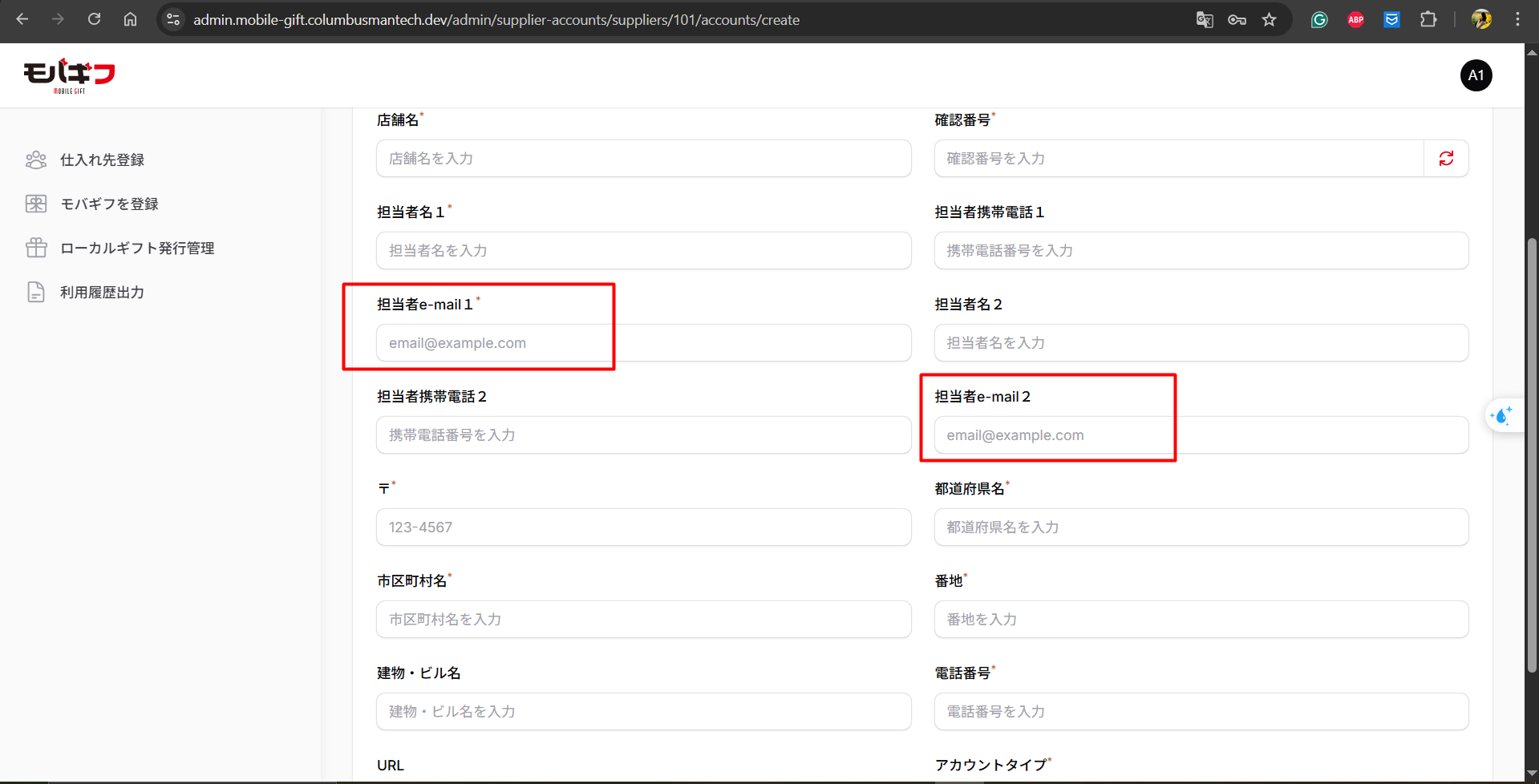Click the floating water-drop assistant icon

tap(1501, 416)
